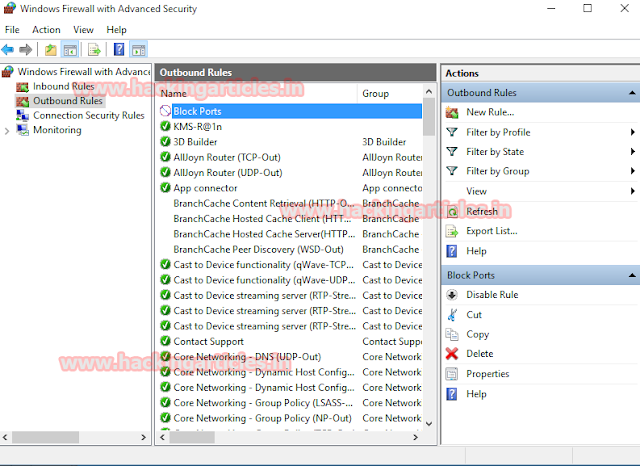Screen dimensions: 640x466
Task: Click the Export List icon in Actions pane
Action: coord(452,231)
